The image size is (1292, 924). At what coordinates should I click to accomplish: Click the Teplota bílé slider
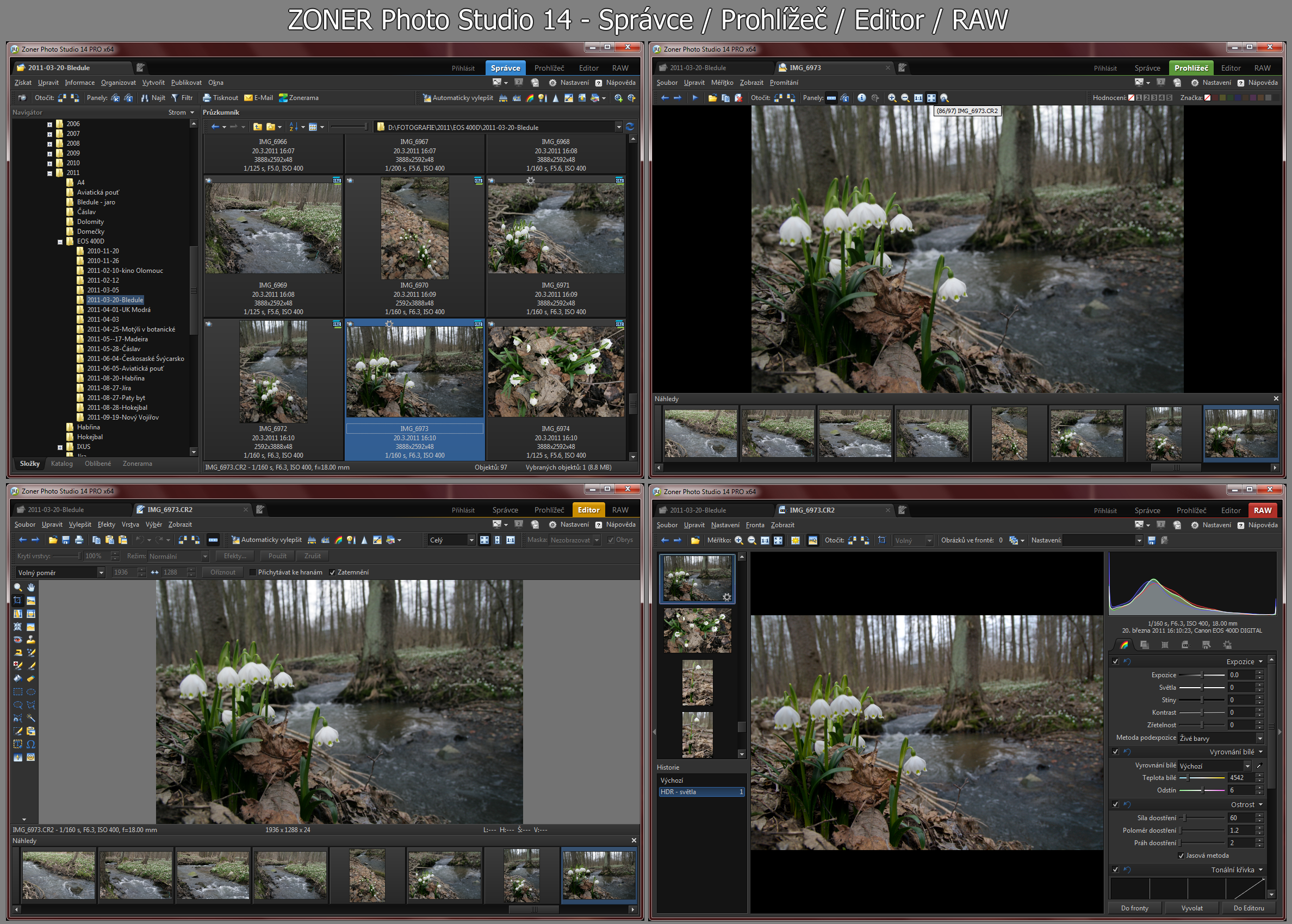[x=1202, y=778]
